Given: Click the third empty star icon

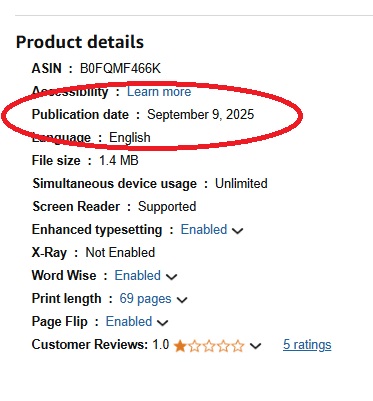Looking at the screenshot, I should click(x=209, y=346).
